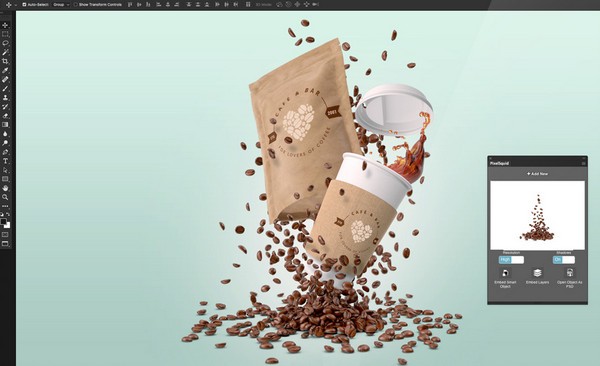Select the Rectangular Marquee tool

coord(5,34)
